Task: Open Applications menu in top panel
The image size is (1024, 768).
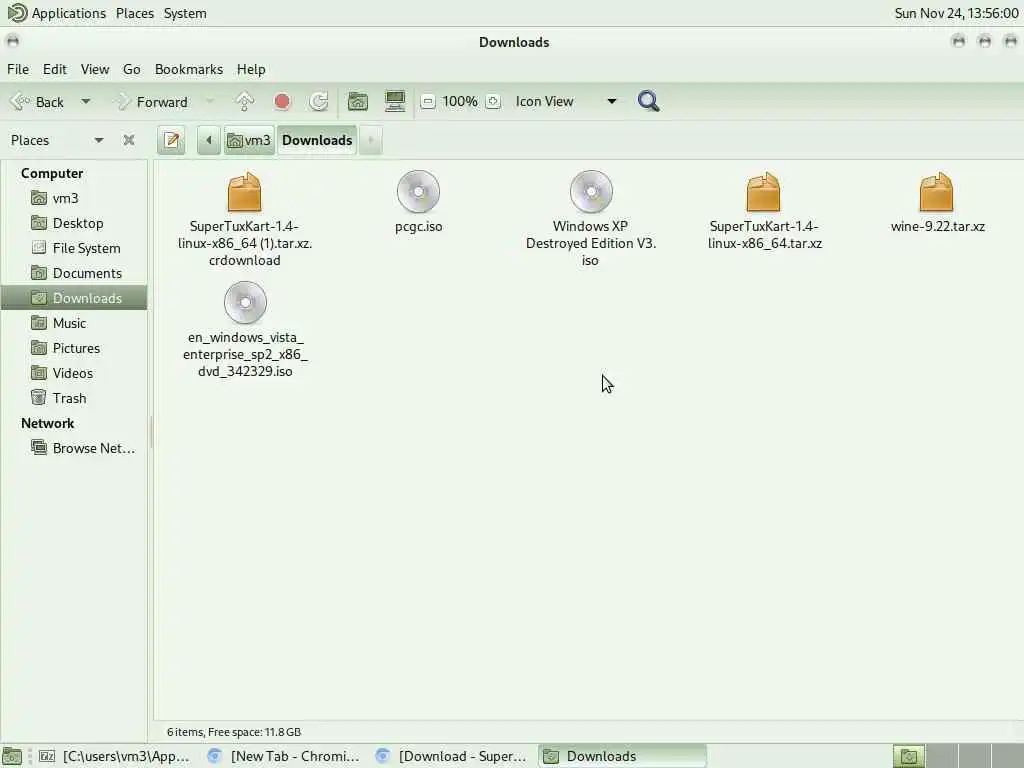Action: pos(57,13)
